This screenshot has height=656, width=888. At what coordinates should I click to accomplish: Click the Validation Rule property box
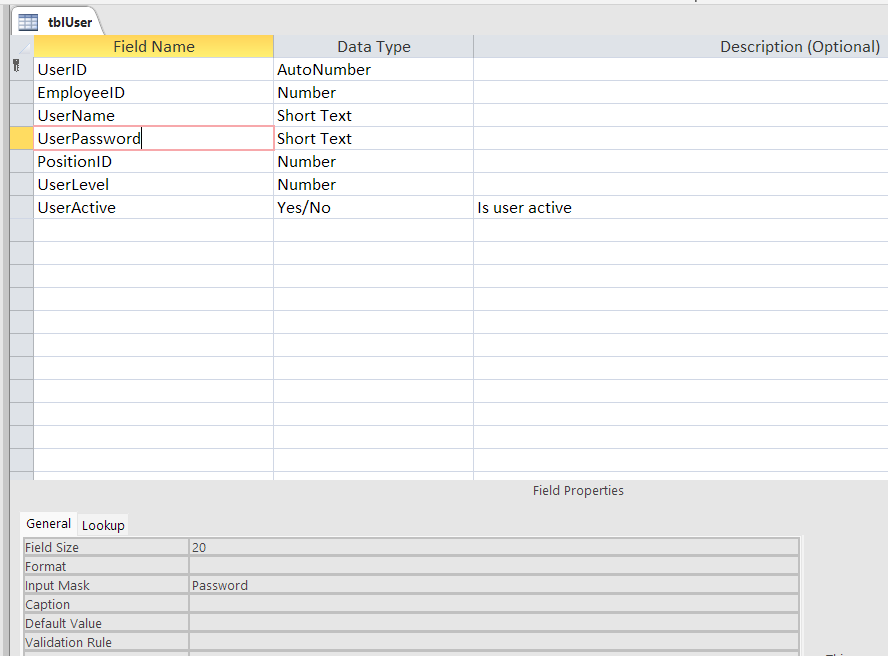(494, 643)
